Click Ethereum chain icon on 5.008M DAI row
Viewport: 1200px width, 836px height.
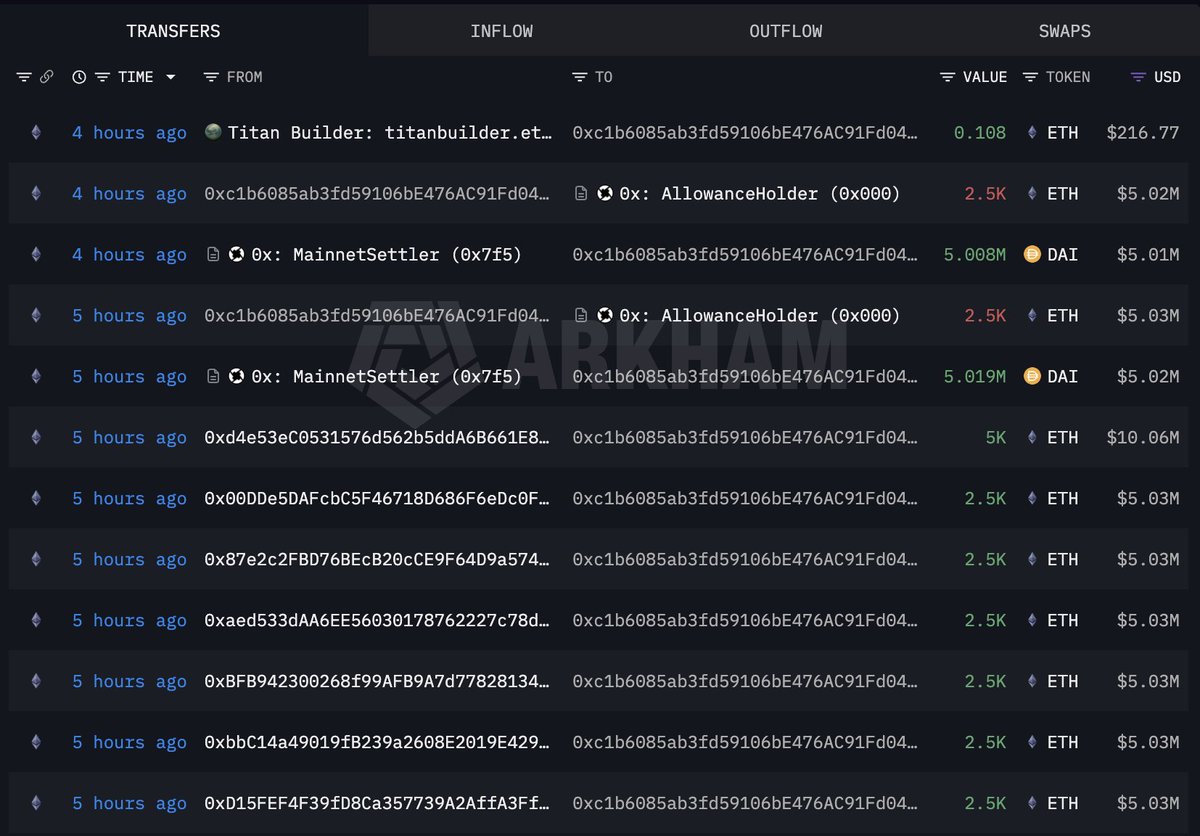tap(36, 254)
